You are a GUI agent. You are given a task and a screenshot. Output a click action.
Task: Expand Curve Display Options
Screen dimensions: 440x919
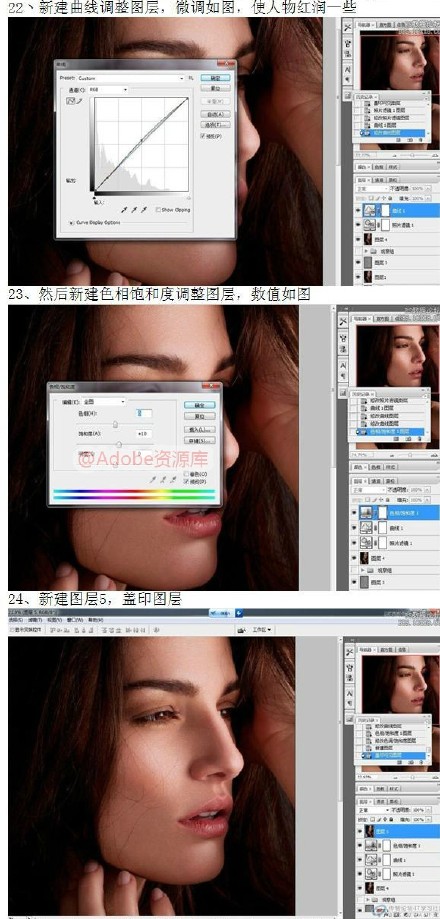71,223
